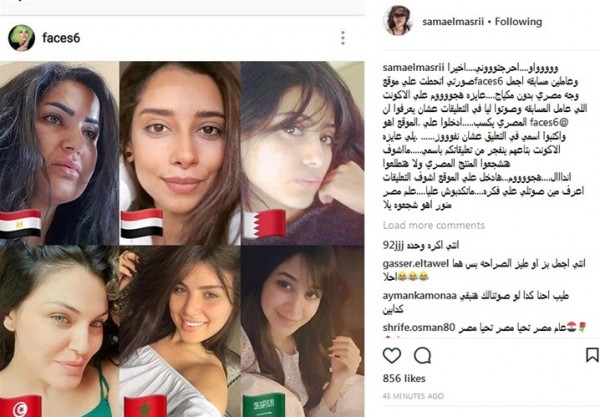Select the bottom-left photo with Tunisia flag

[59, 331]
